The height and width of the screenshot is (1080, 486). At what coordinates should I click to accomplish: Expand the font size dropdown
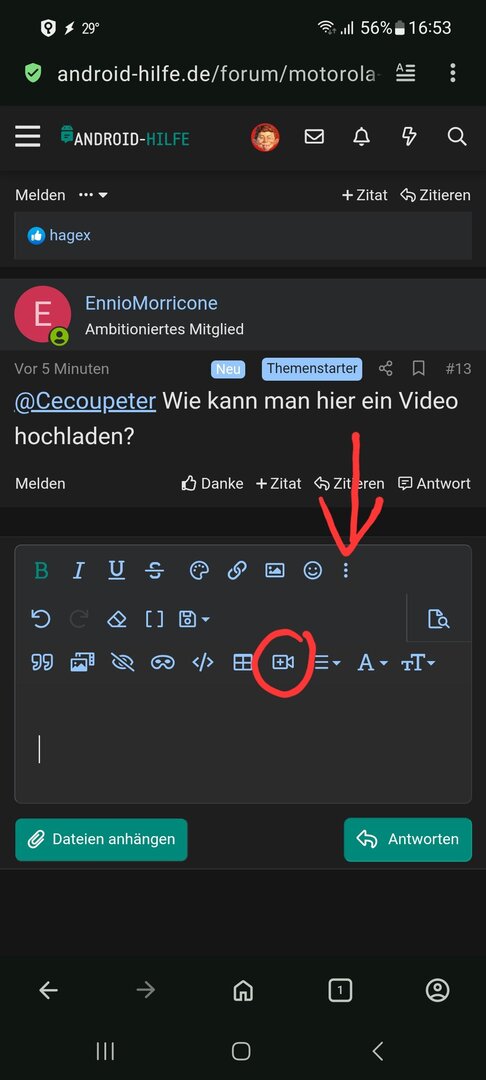(x=418, y=663)
